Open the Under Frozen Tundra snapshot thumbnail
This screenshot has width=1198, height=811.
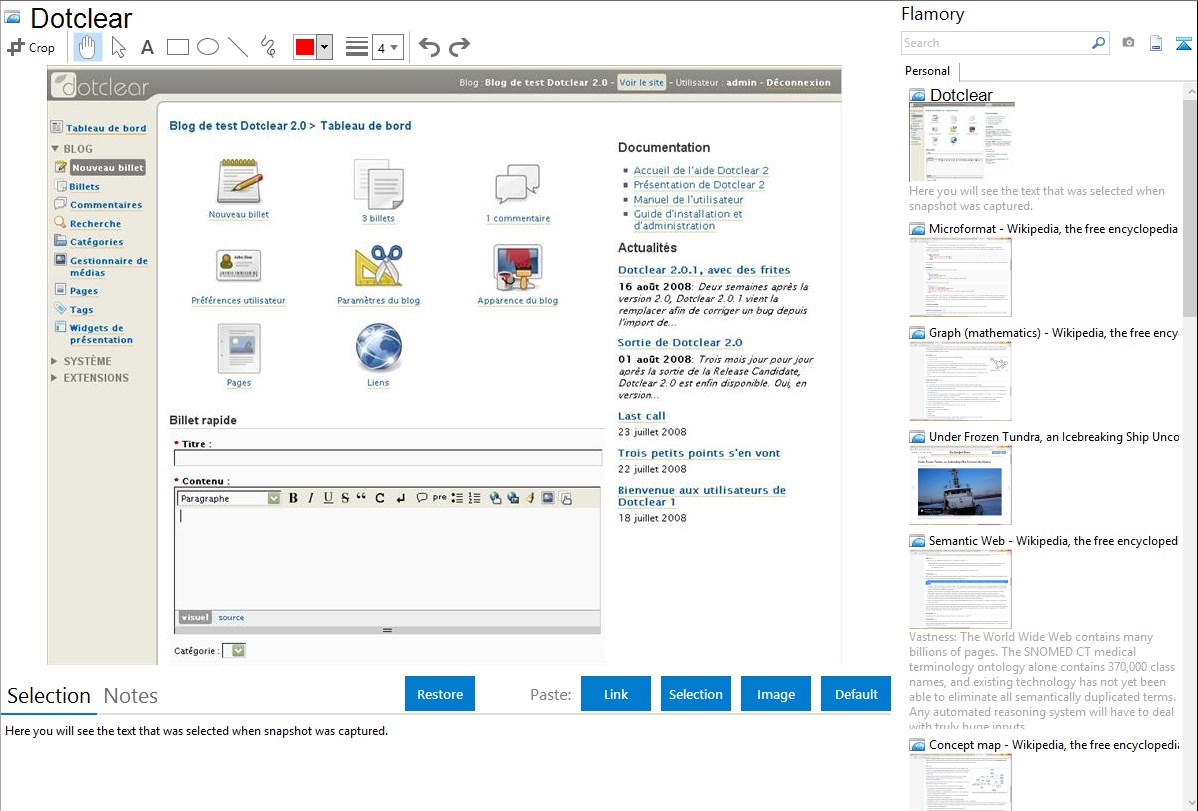pyautogui.click(x=960, y=485)
